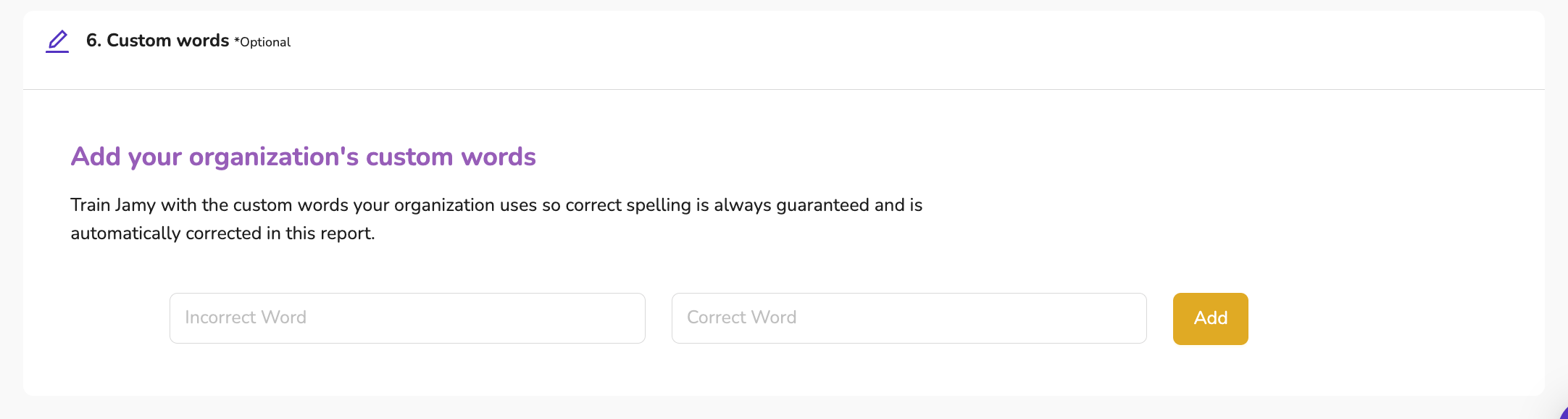Place the cursor in the 'Incorrect Word' placeholder

click(246, 318)
